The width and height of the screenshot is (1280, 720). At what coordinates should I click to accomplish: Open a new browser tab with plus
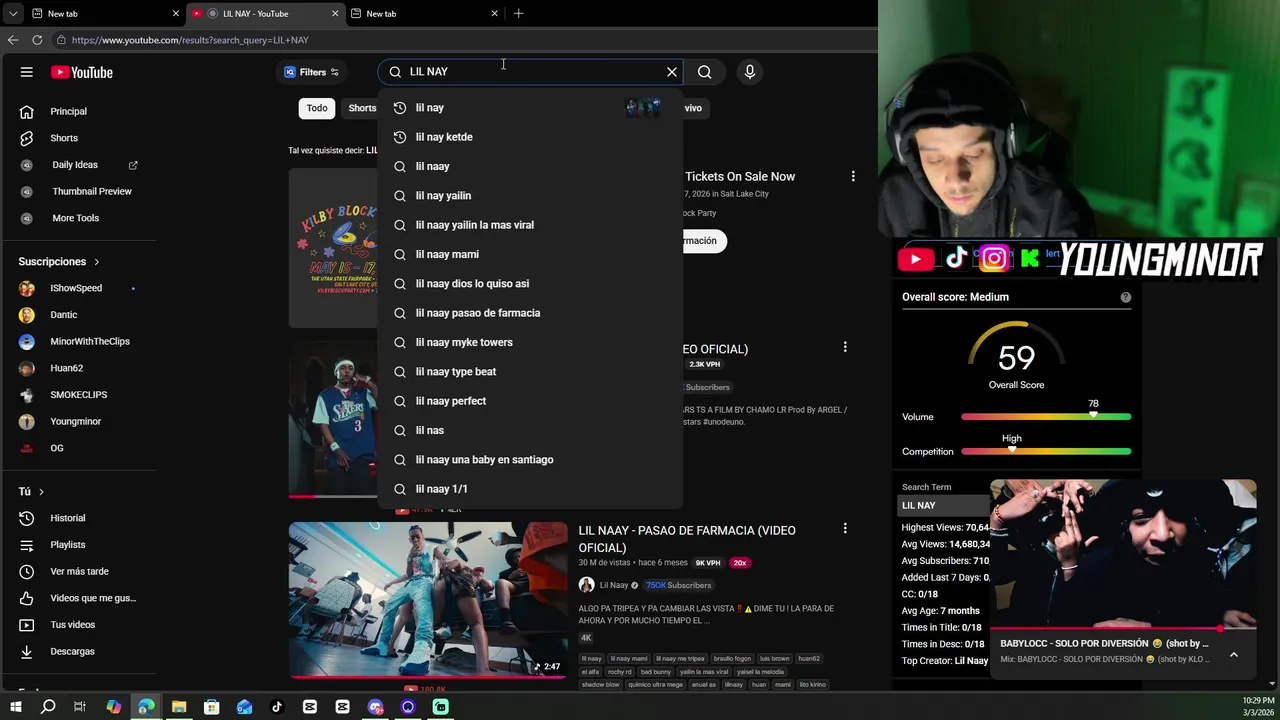coord(518,13)
